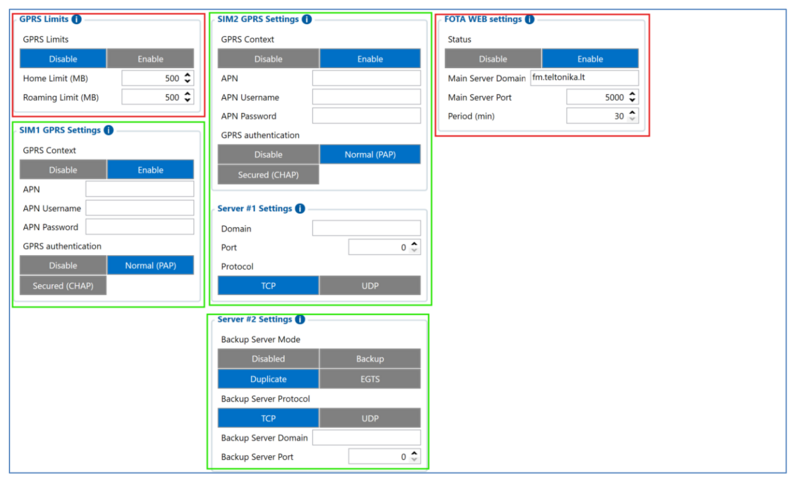
Task: Enable GPRS Limits
Action: coord(150,59)
